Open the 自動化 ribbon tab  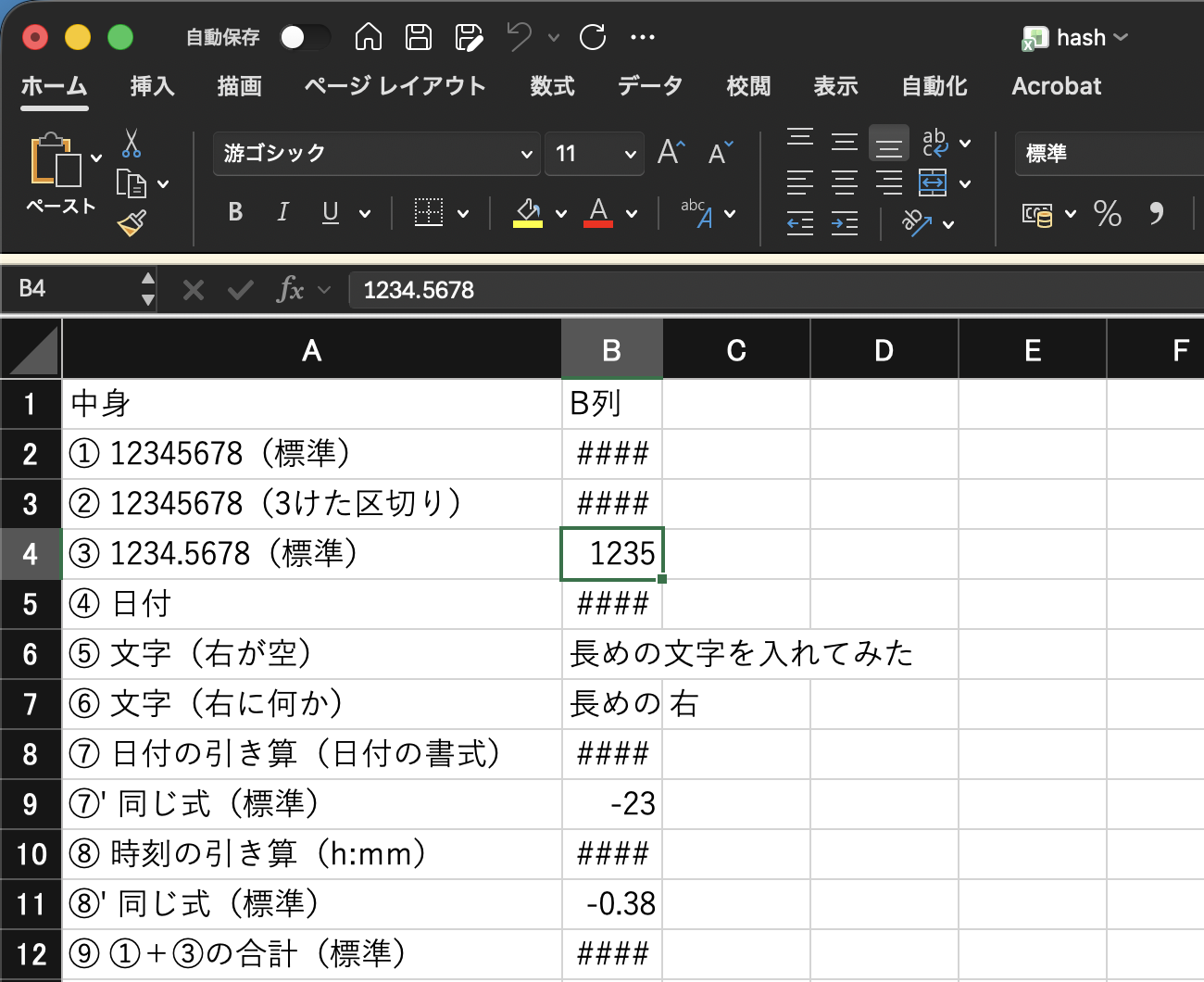pos(934,86)
